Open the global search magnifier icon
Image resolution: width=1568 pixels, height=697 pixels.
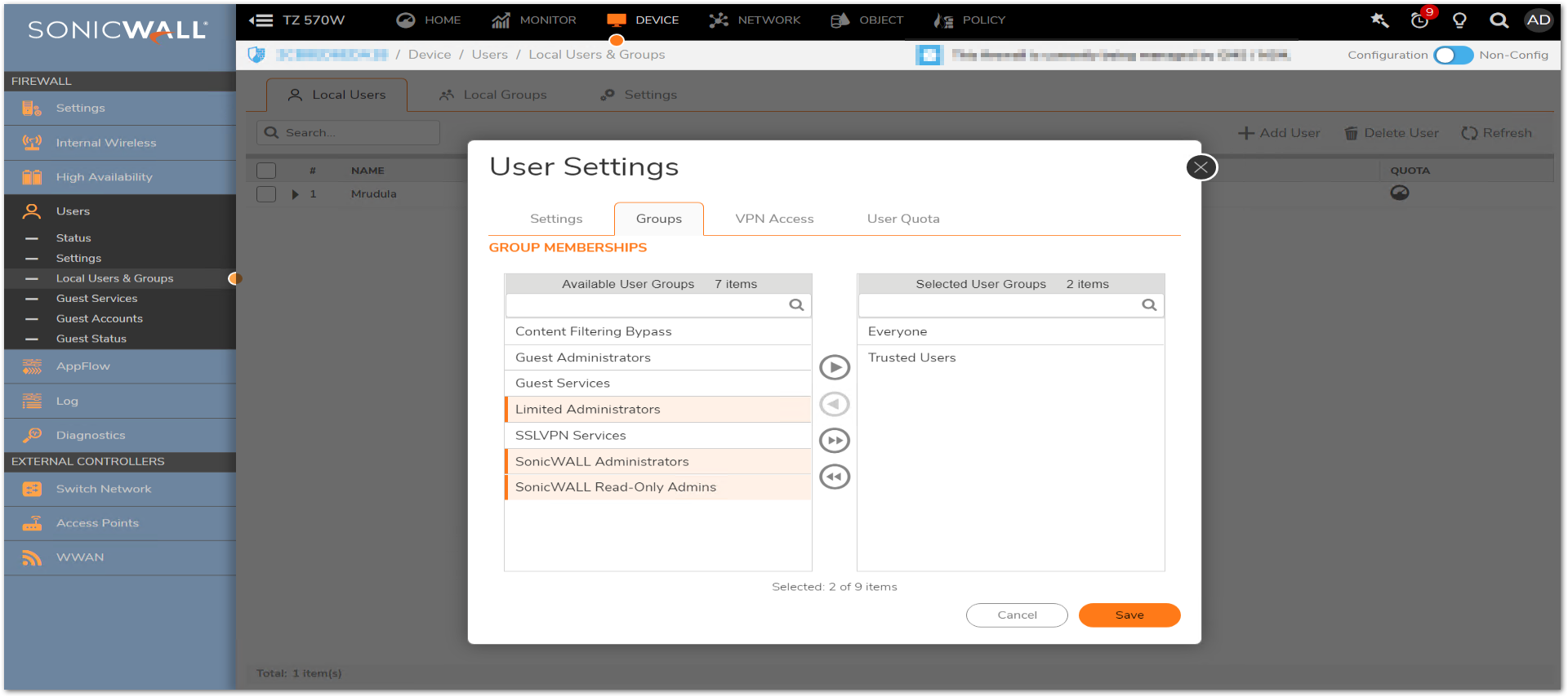1499,20
